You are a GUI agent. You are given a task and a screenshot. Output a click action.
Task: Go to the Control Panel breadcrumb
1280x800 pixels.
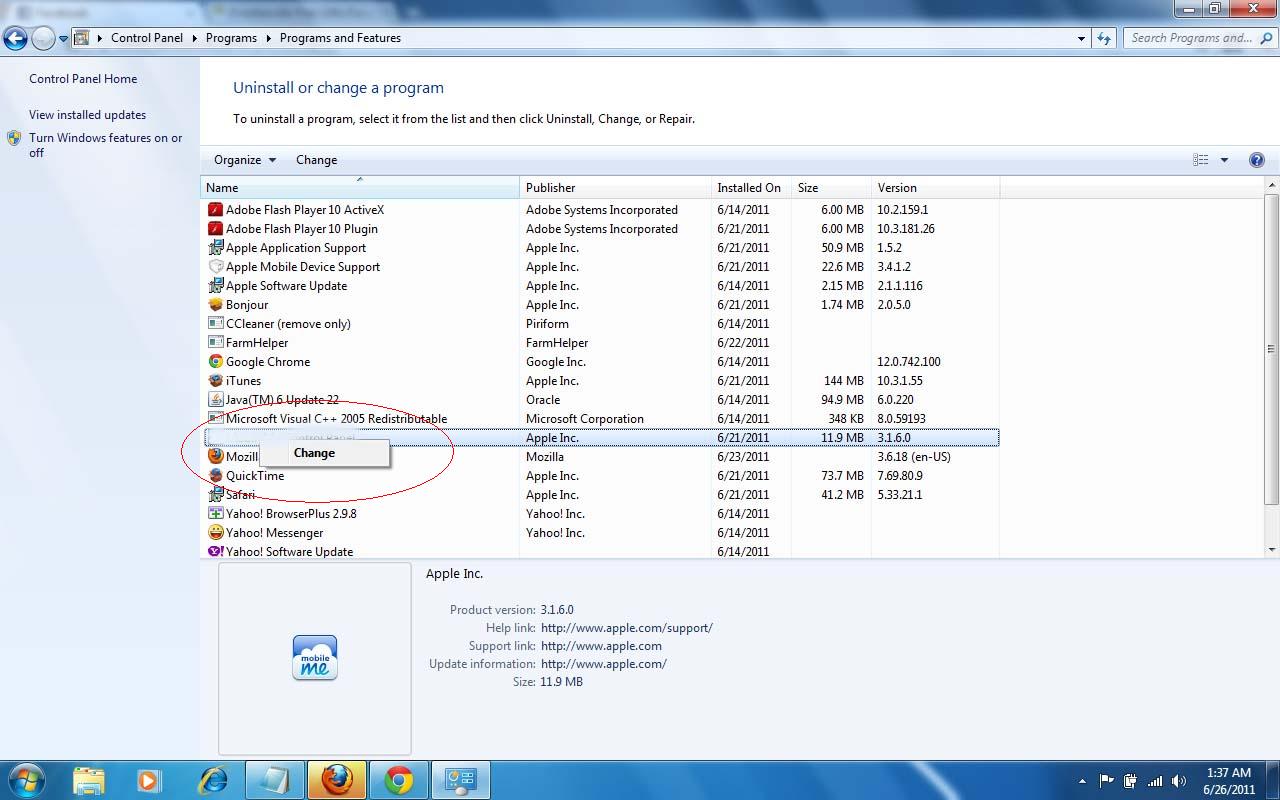[147, 38]
